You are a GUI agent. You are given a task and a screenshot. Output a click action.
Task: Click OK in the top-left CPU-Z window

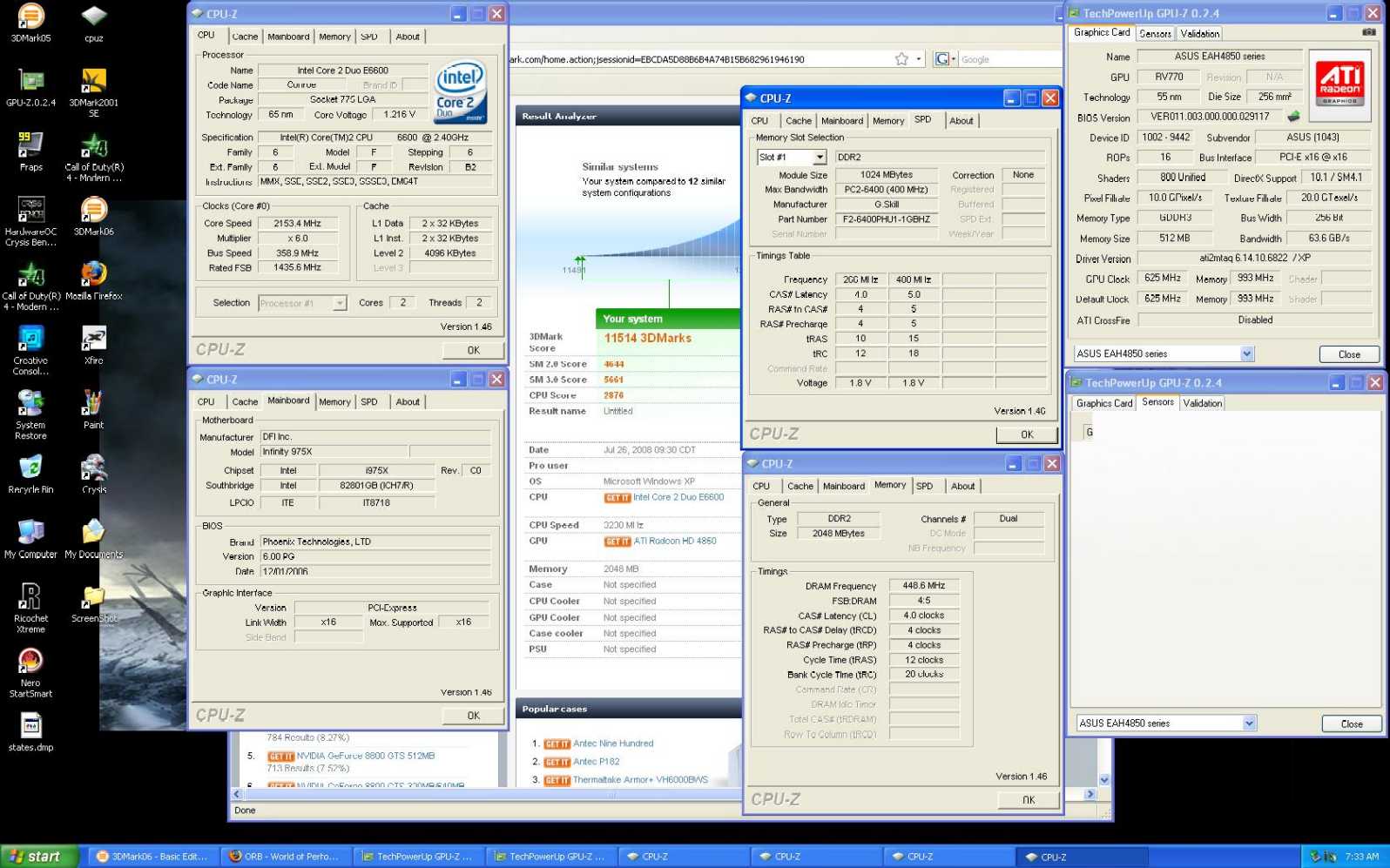[x=473, y=350]
